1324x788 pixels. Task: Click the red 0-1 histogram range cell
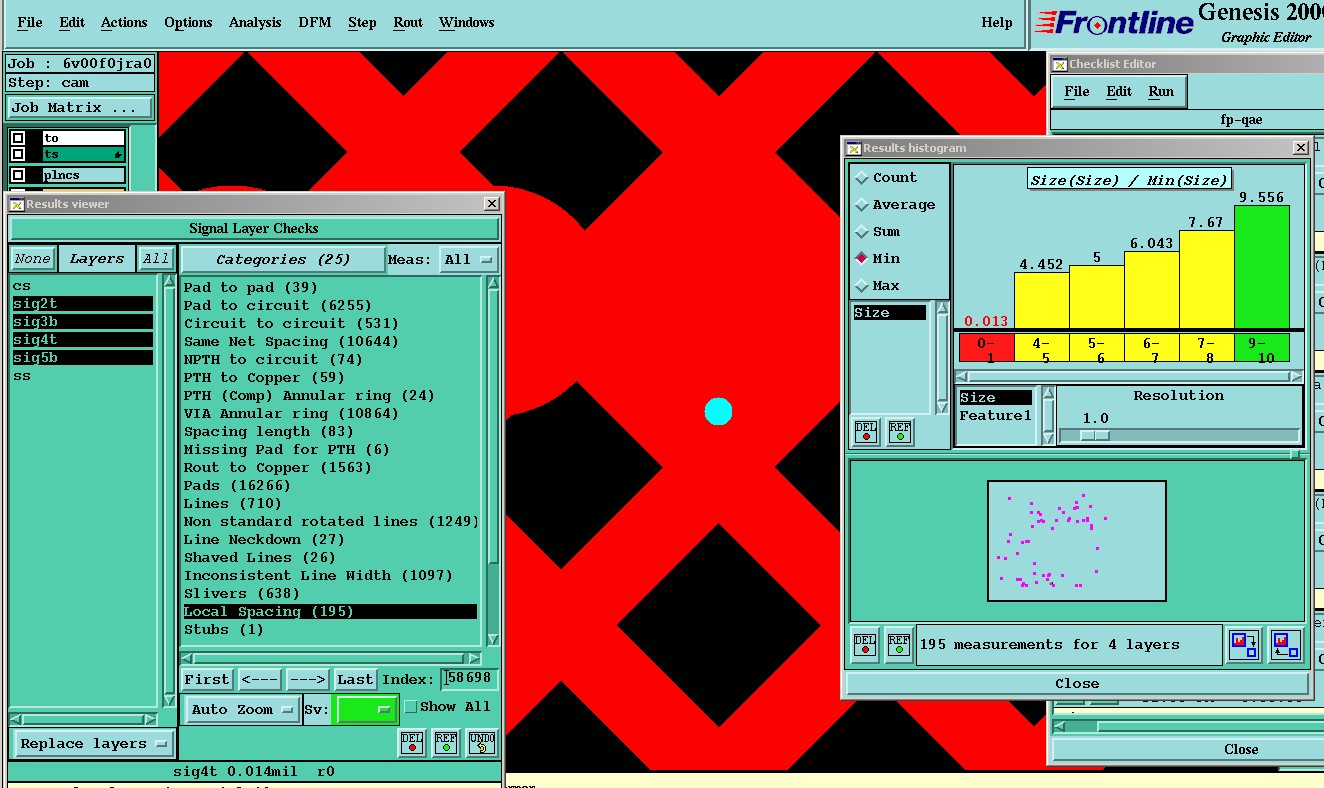click(x=986, y=348)
